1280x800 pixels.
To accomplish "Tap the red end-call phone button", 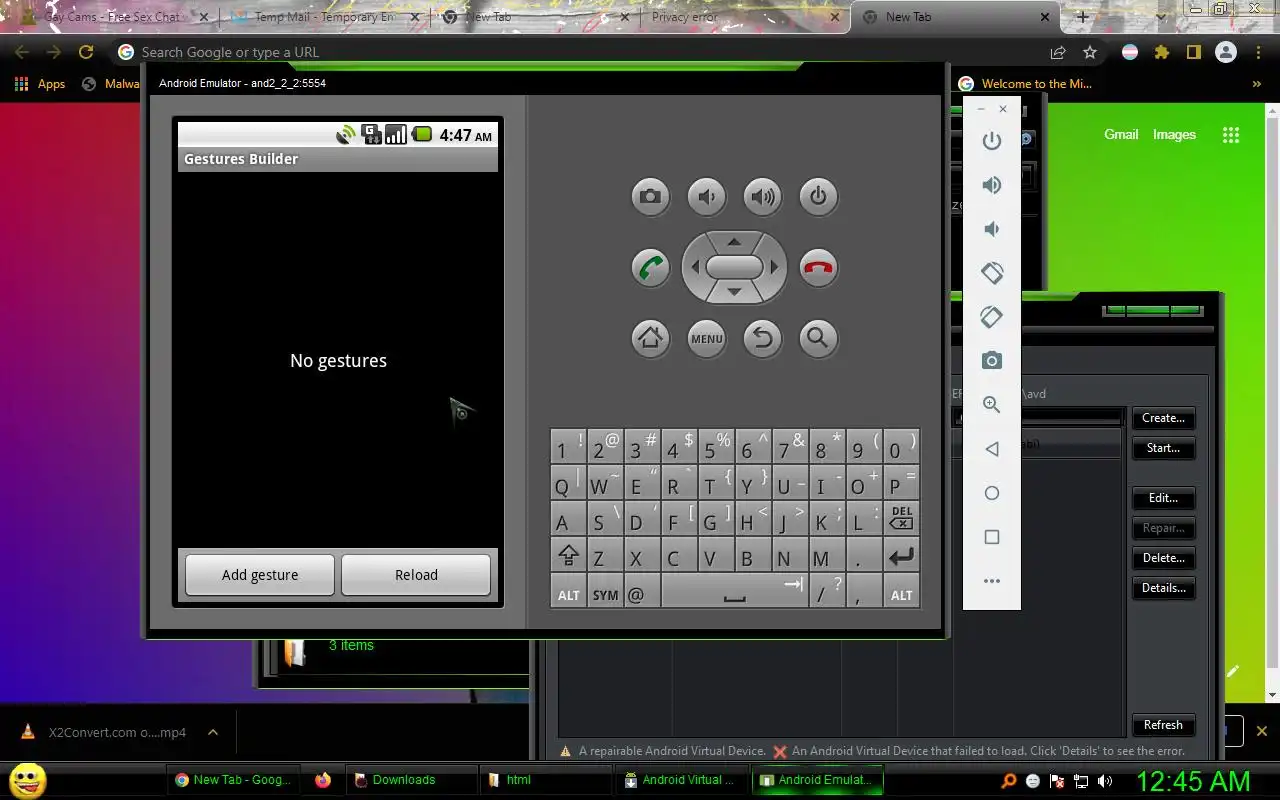I will [818, 268].
